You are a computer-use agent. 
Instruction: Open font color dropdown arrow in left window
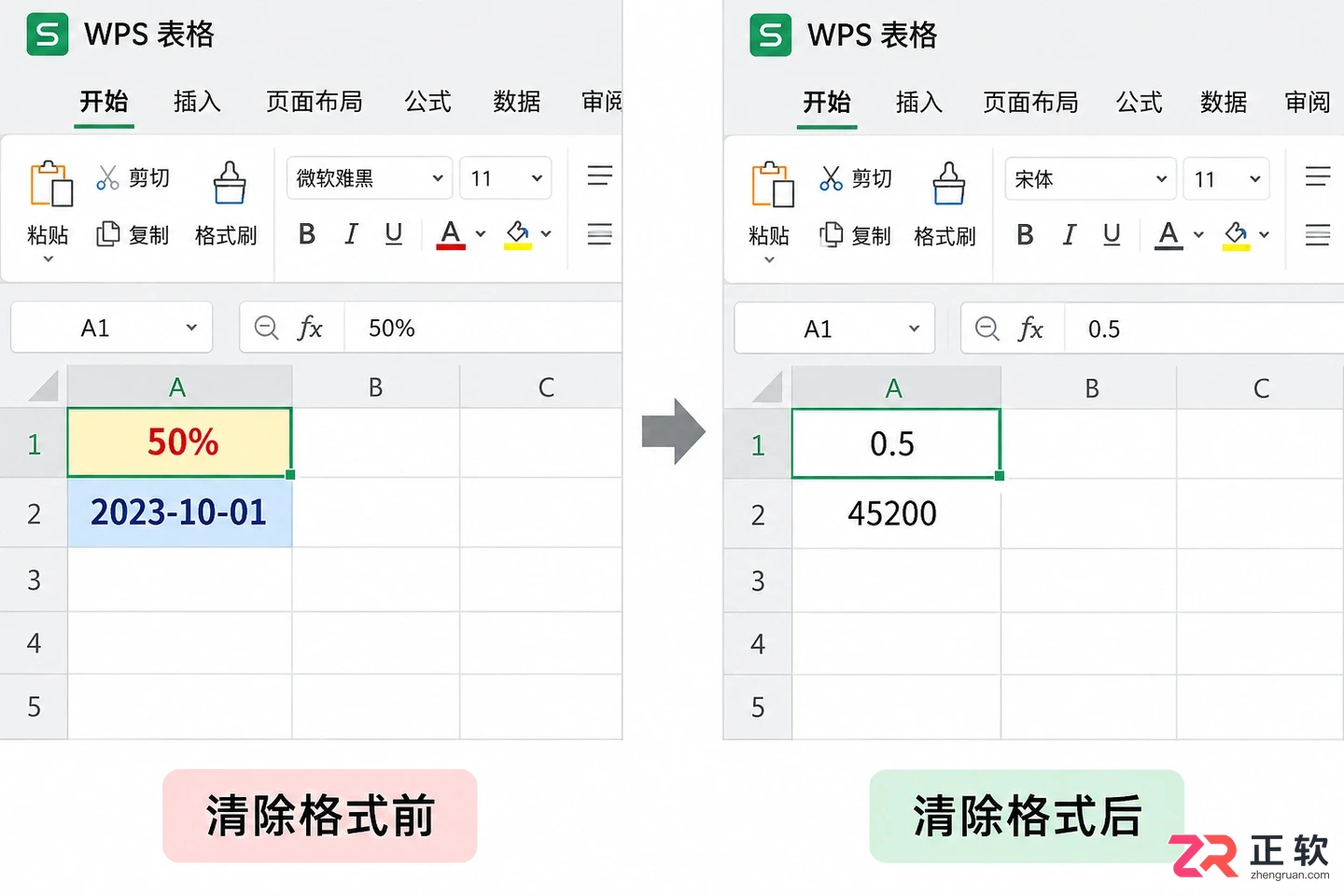click(x=481, y=234)
